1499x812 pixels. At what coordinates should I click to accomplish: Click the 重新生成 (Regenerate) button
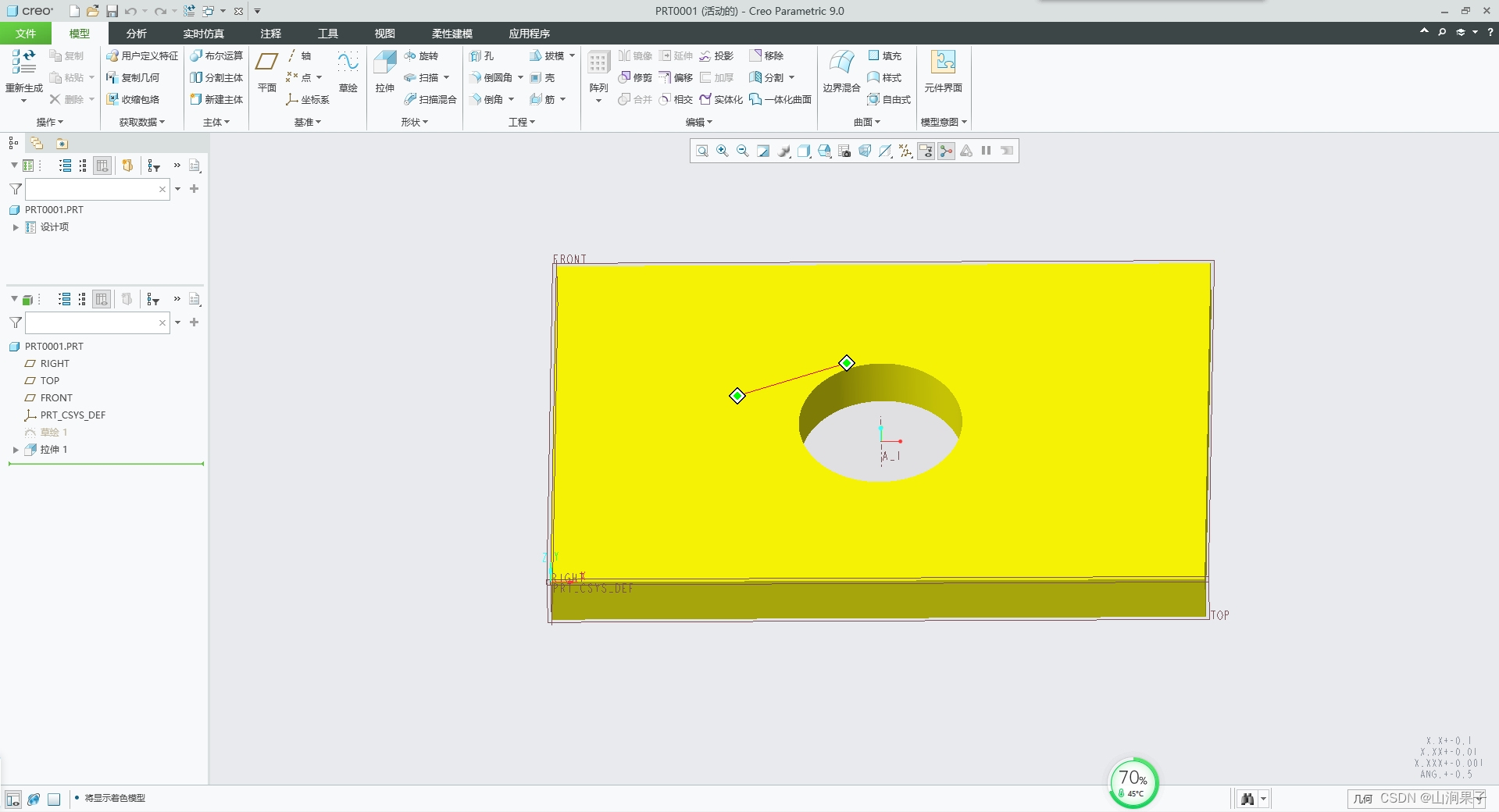(x=23, y=70)
